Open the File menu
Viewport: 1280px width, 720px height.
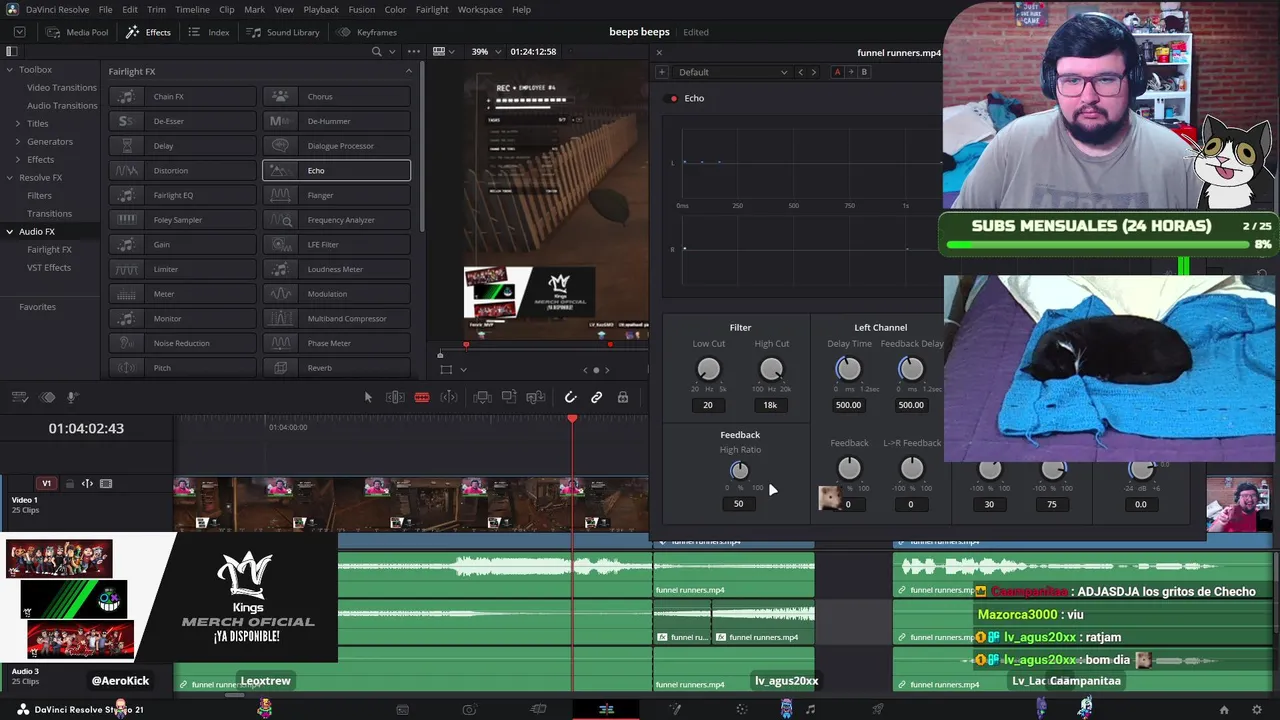tap(105, 9)
